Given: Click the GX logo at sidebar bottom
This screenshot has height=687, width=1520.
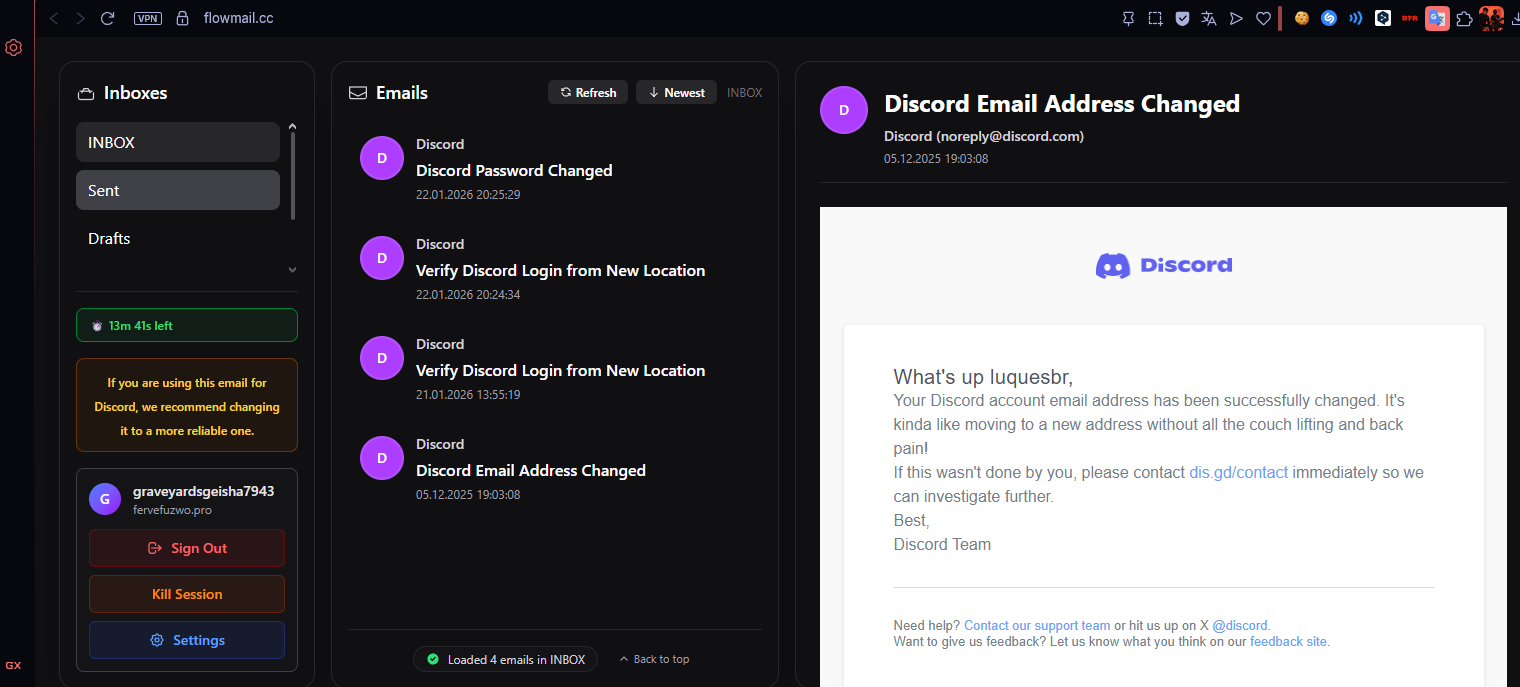Looking at the screenshot, I should coord(13,665).
